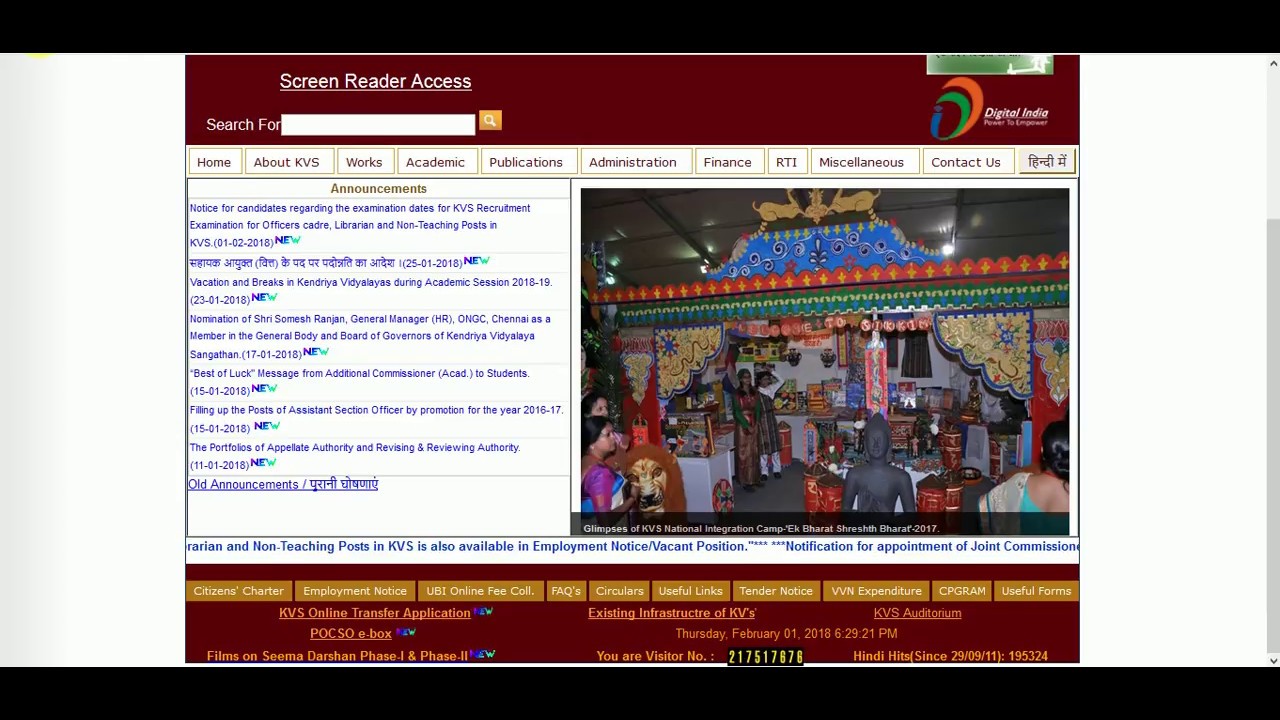Click the page scrollbar up arrow

tap(1273, 62)
